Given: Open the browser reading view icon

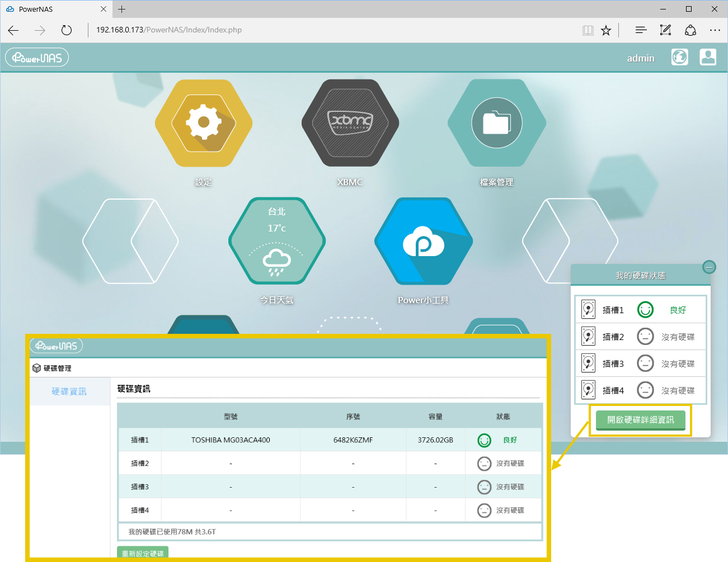Looking at the screenshot, I should pos(587,30).
